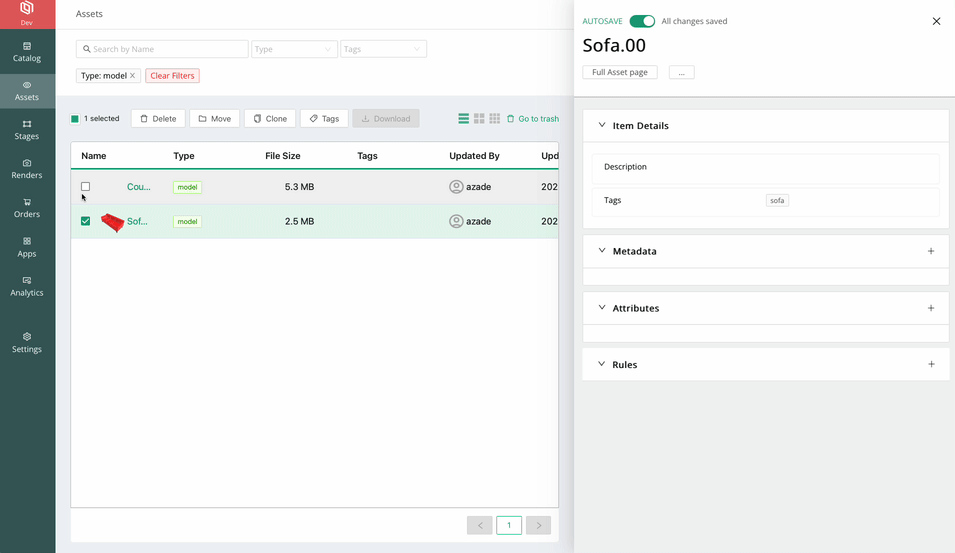Collapse the Item Details section
Image resolution: width=955 pixels, height=553 pixels.
[602, 126]
